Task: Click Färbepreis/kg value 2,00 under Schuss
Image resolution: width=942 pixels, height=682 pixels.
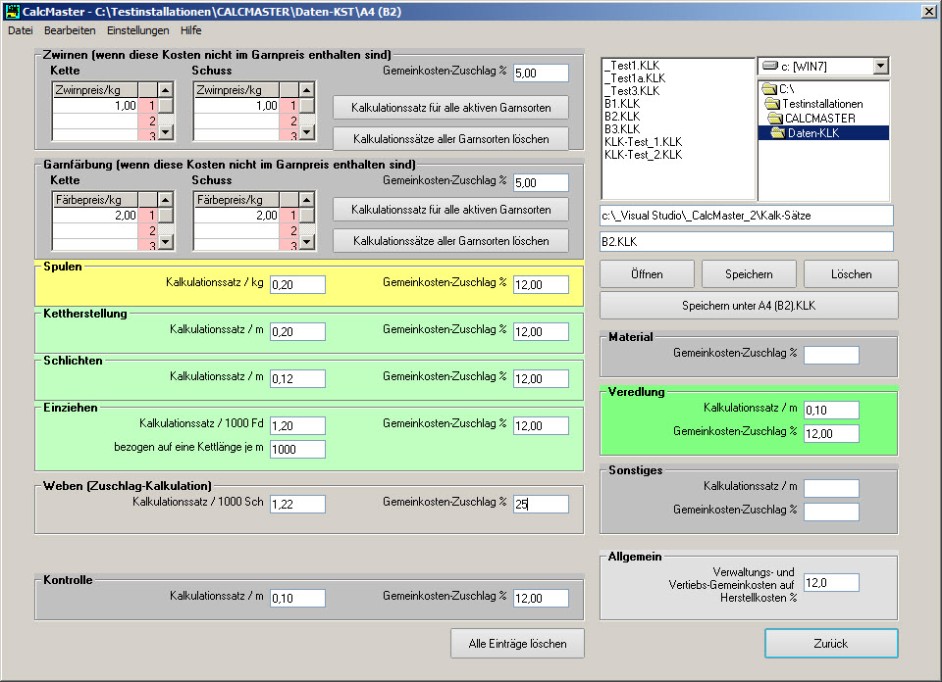Action: (x=237, y=215)
